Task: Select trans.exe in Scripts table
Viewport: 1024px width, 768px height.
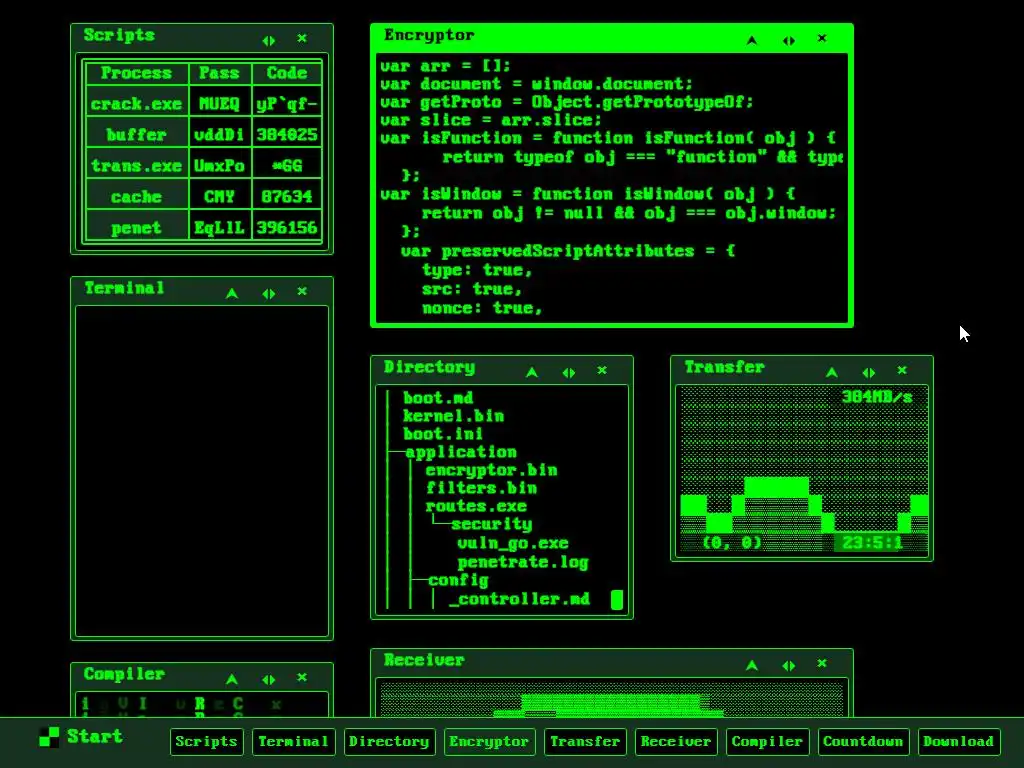Action: (136, 166)
